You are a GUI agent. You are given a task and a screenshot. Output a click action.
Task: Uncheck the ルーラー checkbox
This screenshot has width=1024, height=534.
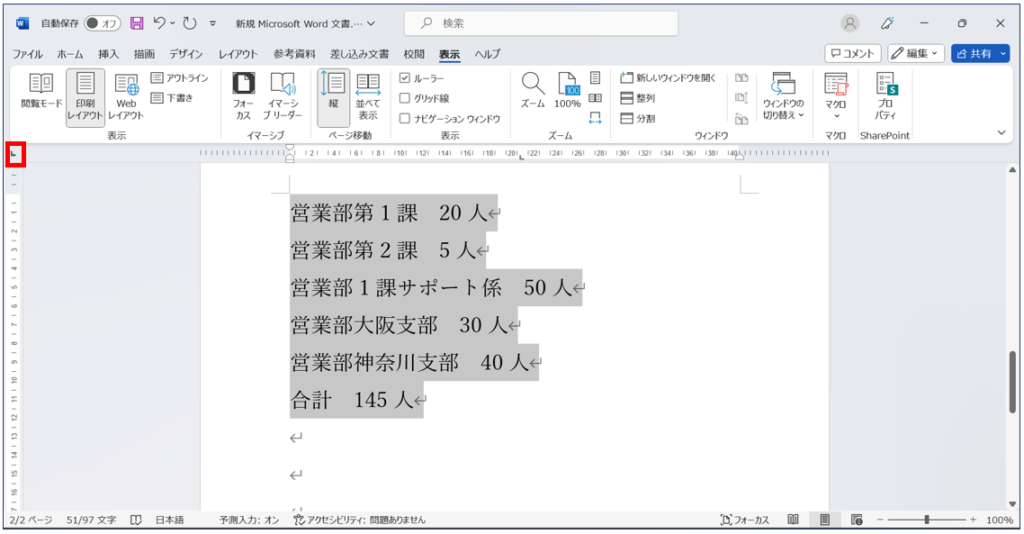[405, 78]
